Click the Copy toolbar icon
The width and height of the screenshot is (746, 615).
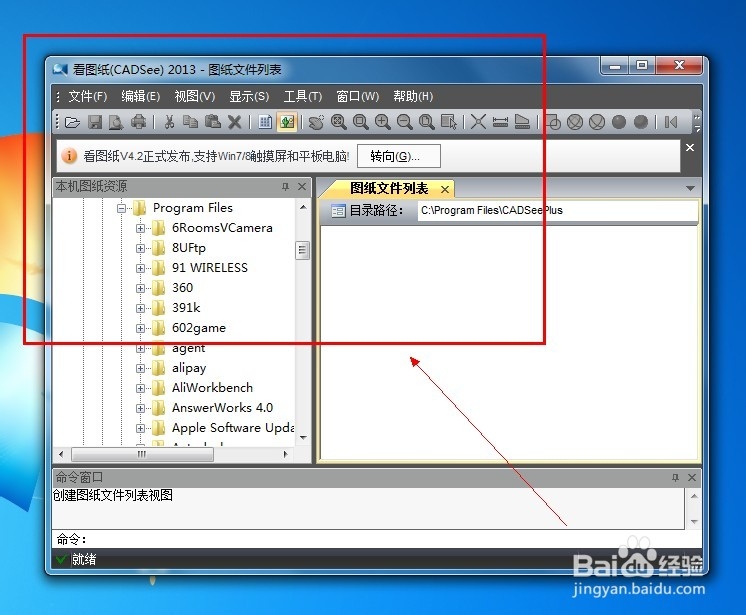[191, 122]
